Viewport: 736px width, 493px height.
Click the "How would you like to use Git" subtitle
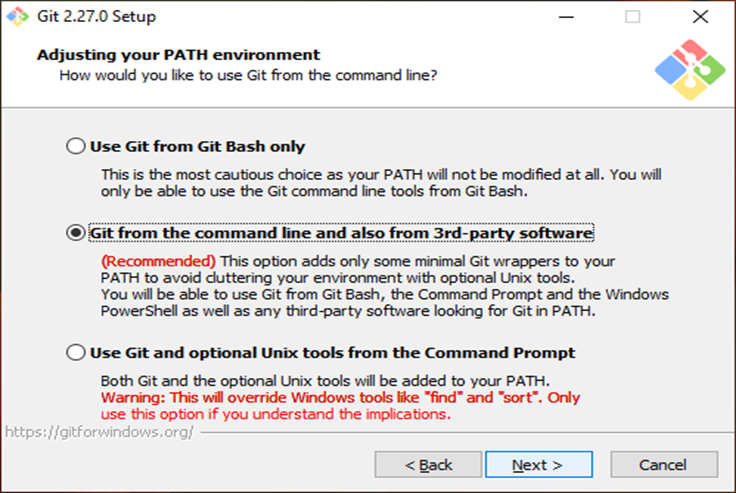coord(248,75)
